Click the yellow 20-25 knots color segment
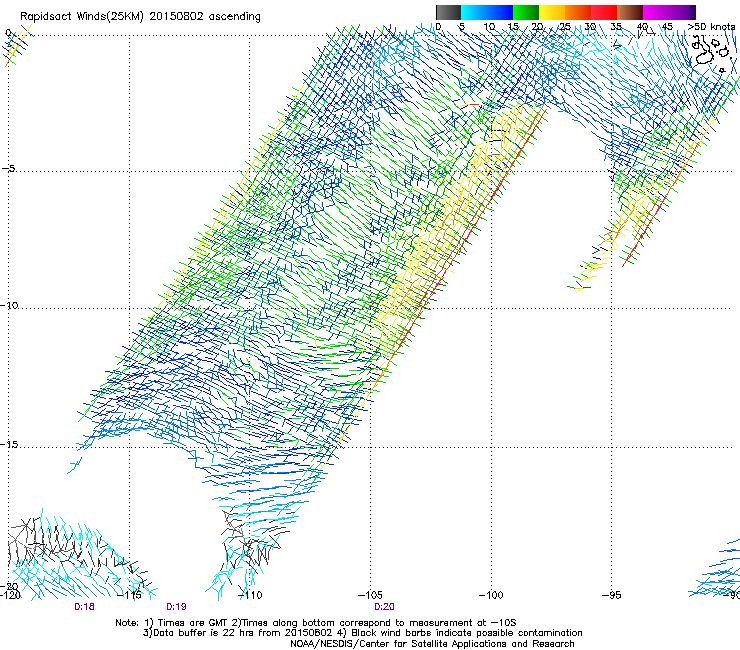Image resolution: width=740 pixels, height=650 pixels. tap(552, 12)
